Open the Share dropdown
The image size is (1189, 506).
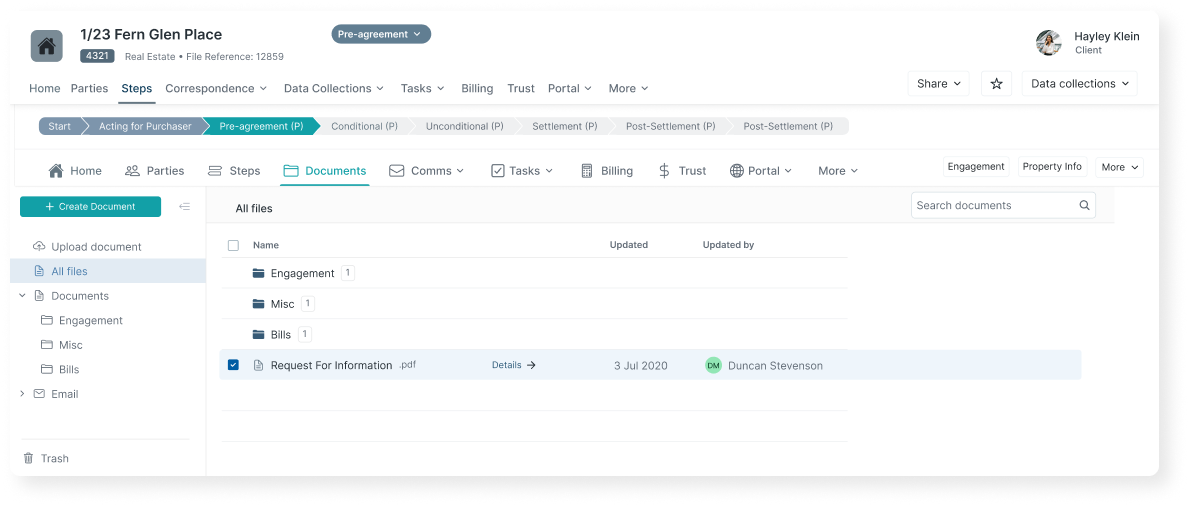click(938, 84)
